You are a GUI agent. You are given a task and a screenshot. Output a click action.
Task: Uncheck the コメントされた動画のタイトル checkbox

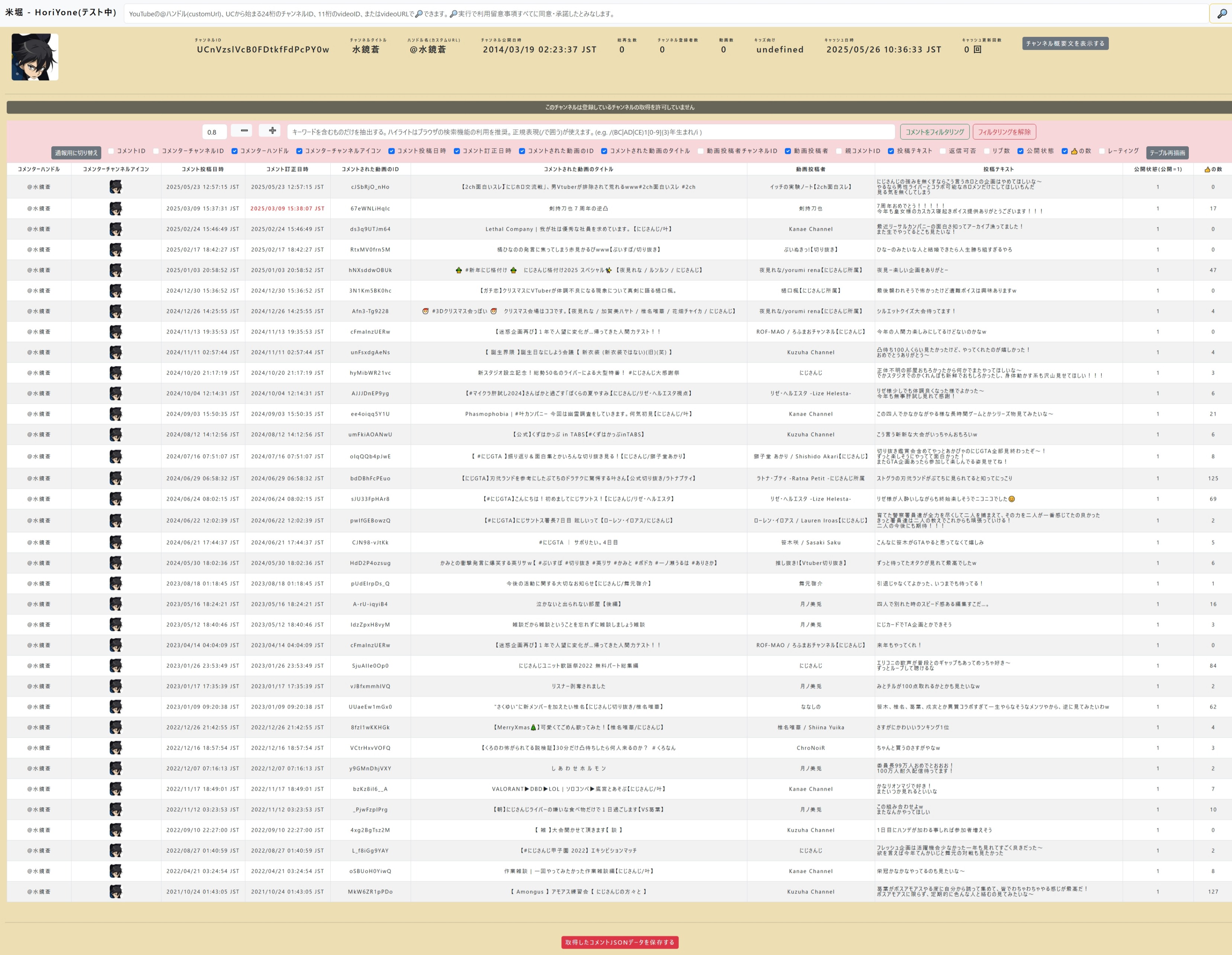[604, 151]
